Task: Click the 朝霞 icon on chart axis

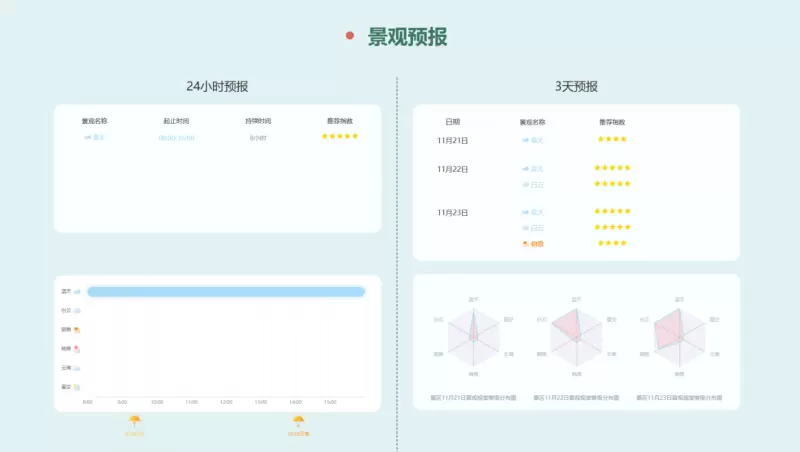Action: [x=77, y=329]
